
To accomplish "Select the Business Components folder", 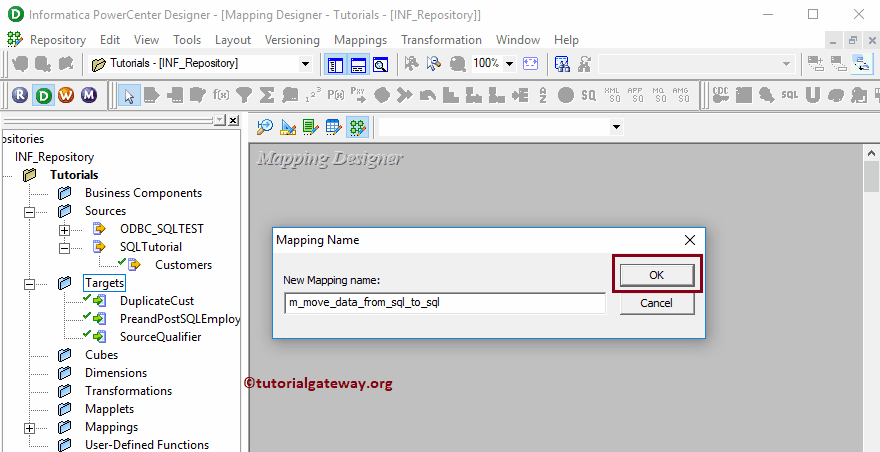I will click(143, 193).
